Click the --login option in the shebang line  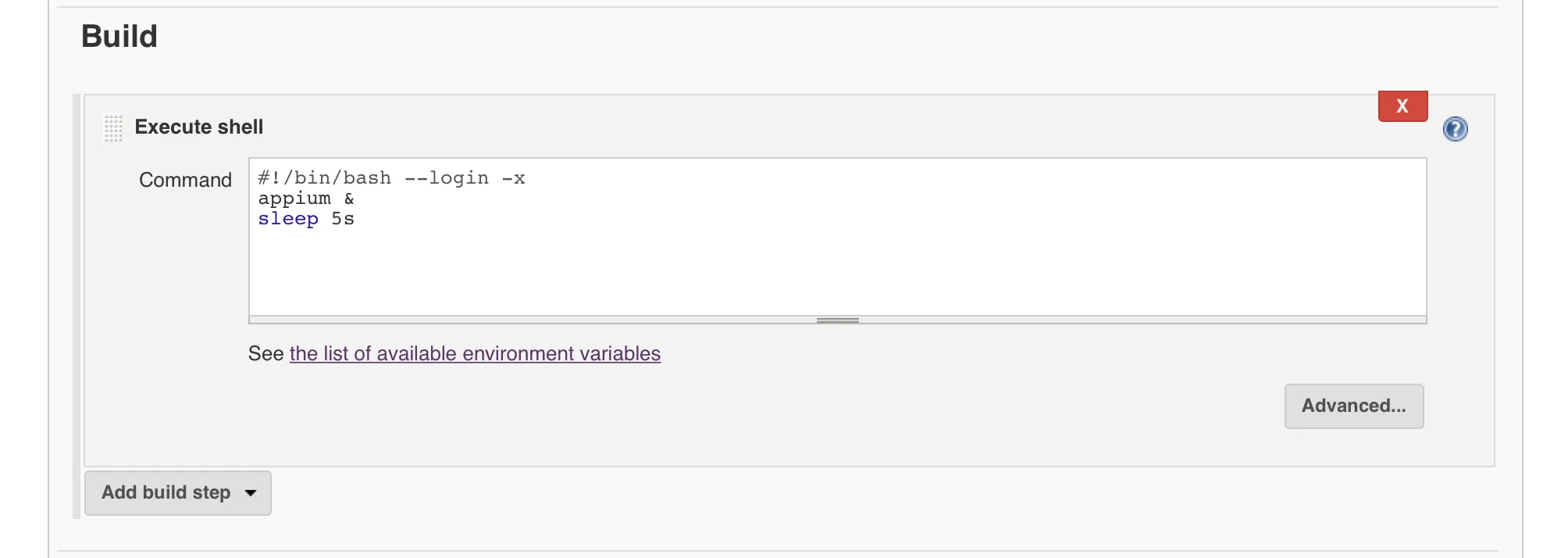(x=447, y=178)
